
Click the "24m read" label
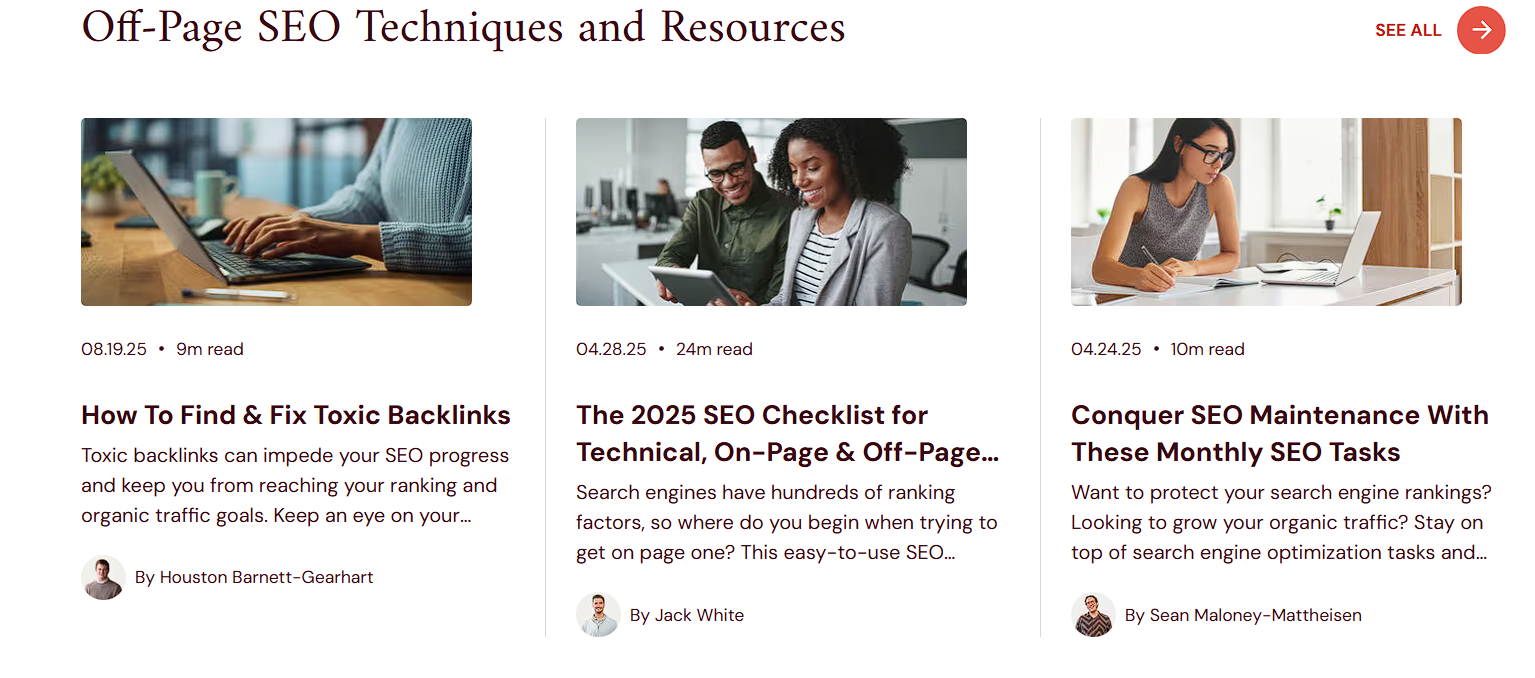(x=714, y=349)
